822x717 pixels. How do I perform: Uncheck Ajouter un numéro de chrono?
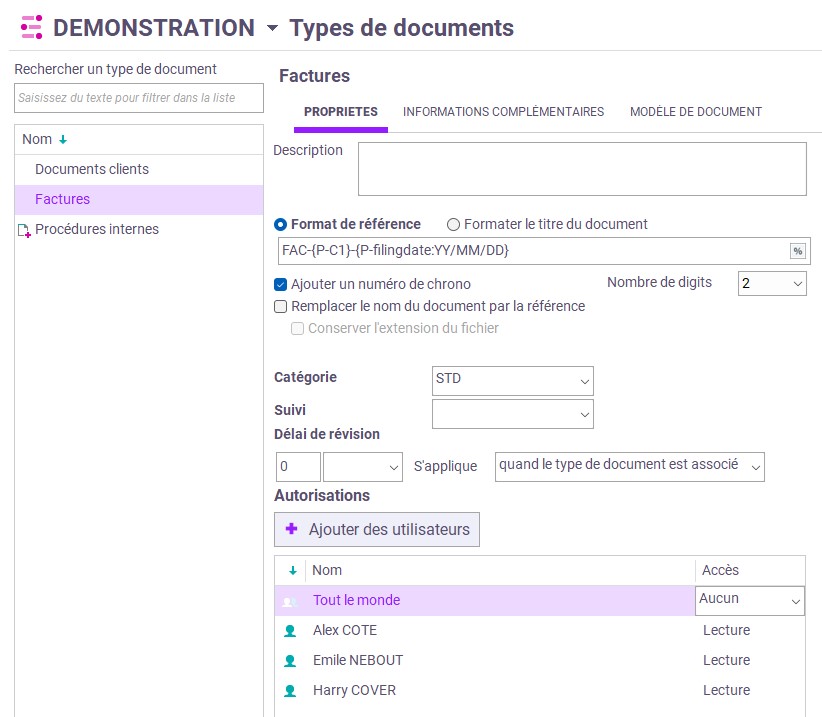click(281, 284)
